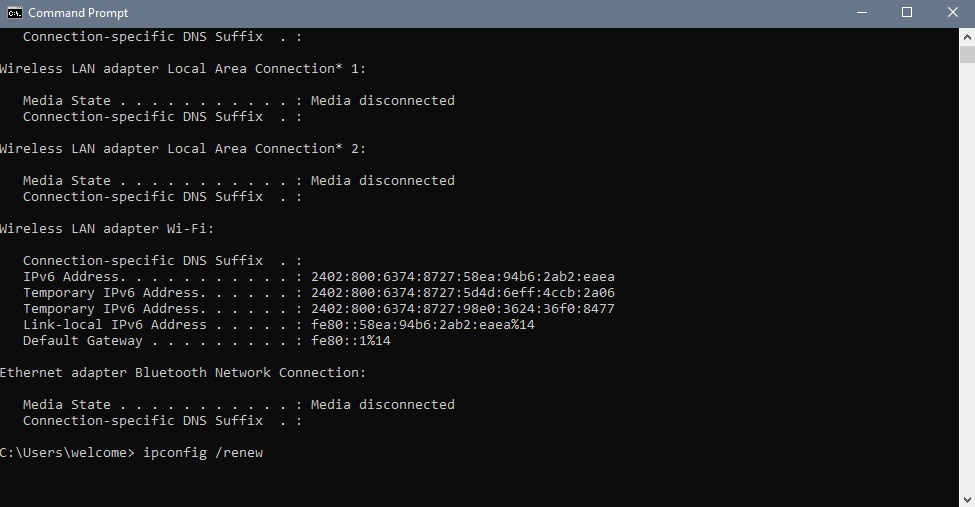Click the first Temporary IPv6 Address value

coord(463,293)
